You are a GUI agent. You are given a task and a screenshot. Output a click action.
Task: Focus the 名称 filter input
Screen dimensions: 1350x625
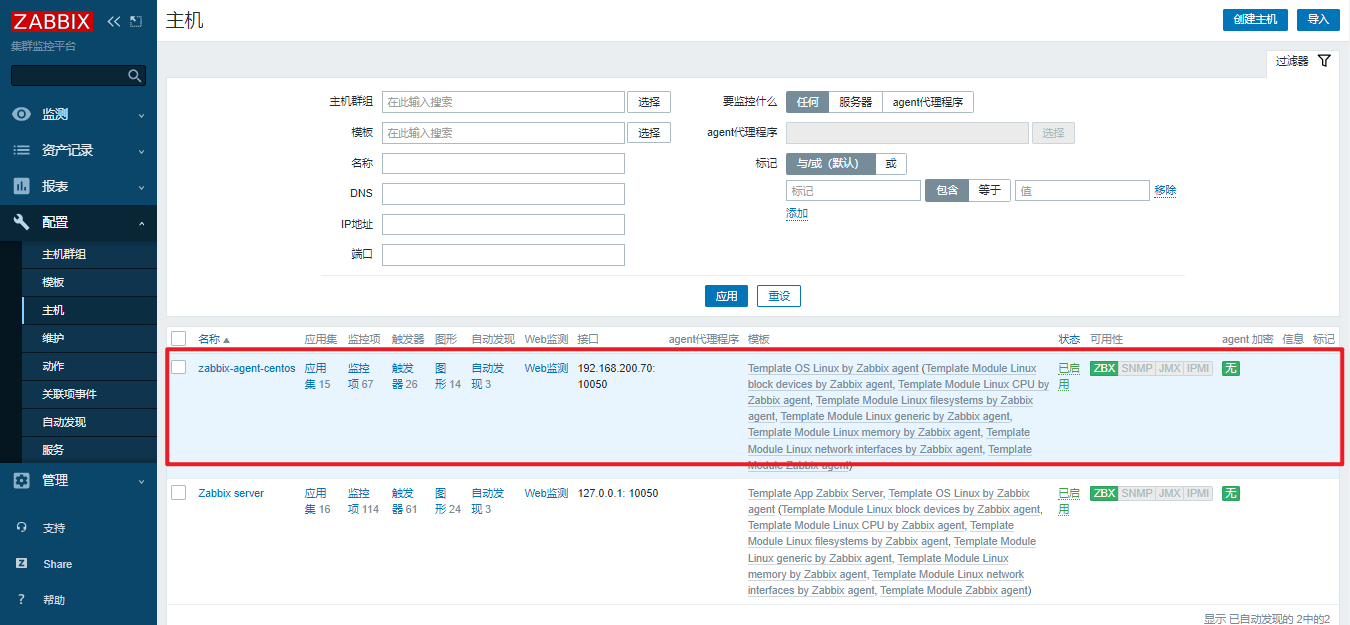503,163
